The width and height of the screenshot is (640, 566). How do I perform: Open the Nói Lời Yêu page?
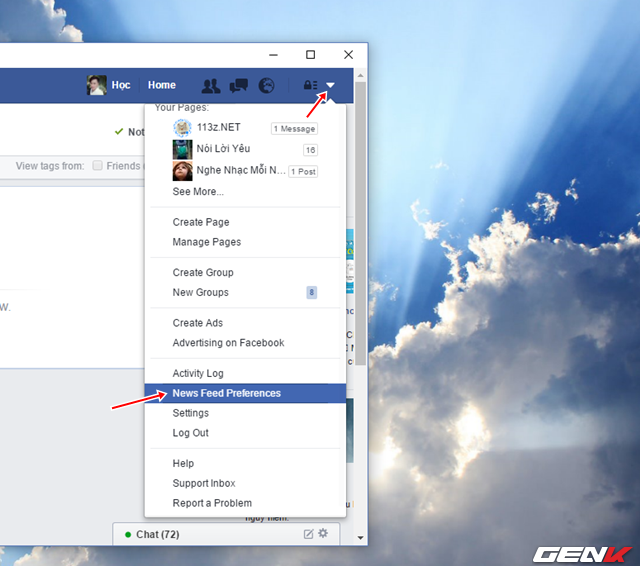223,149
